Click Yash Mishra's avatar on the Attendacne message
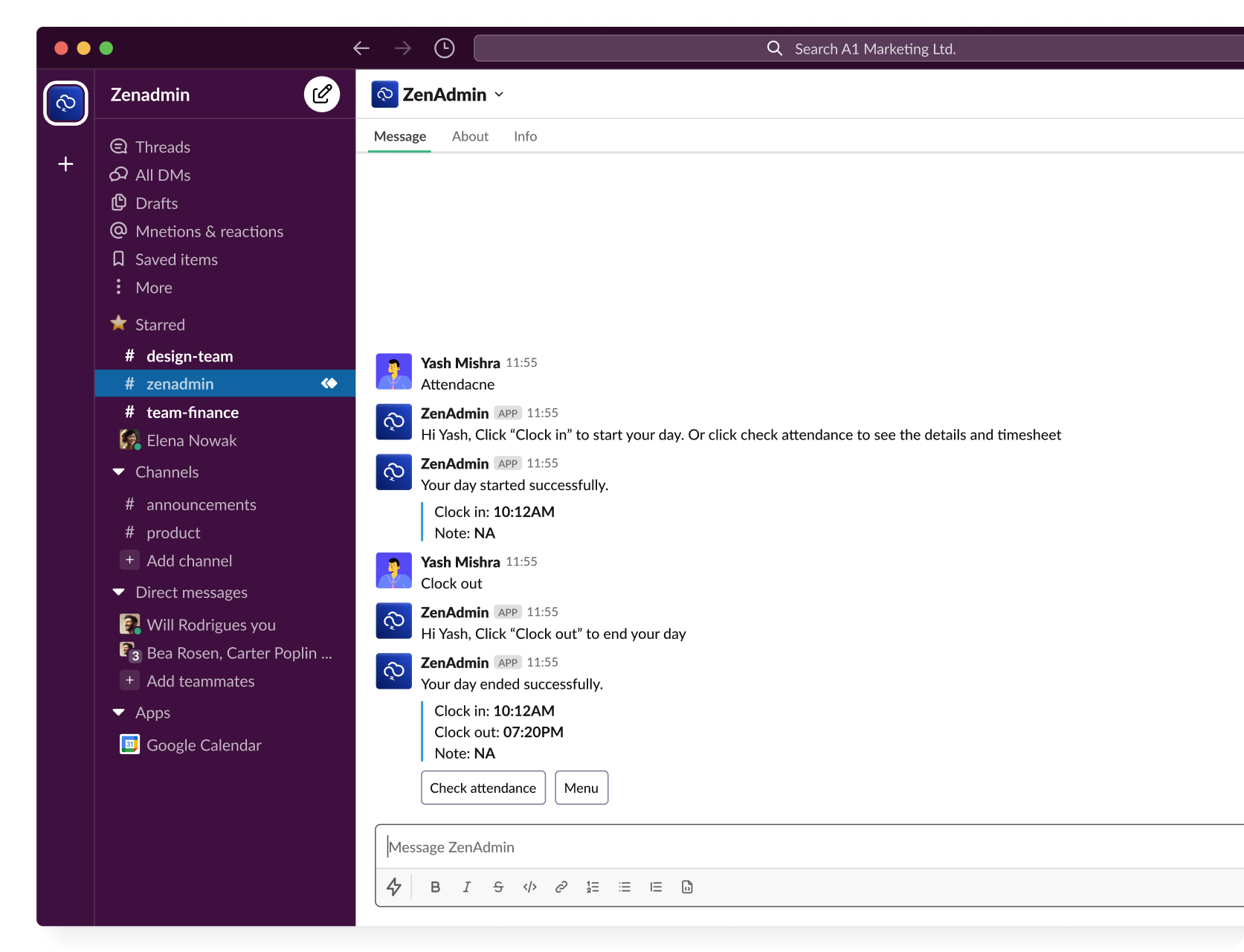The height and width of the screenshot is (952, 1244). [394, 371]
